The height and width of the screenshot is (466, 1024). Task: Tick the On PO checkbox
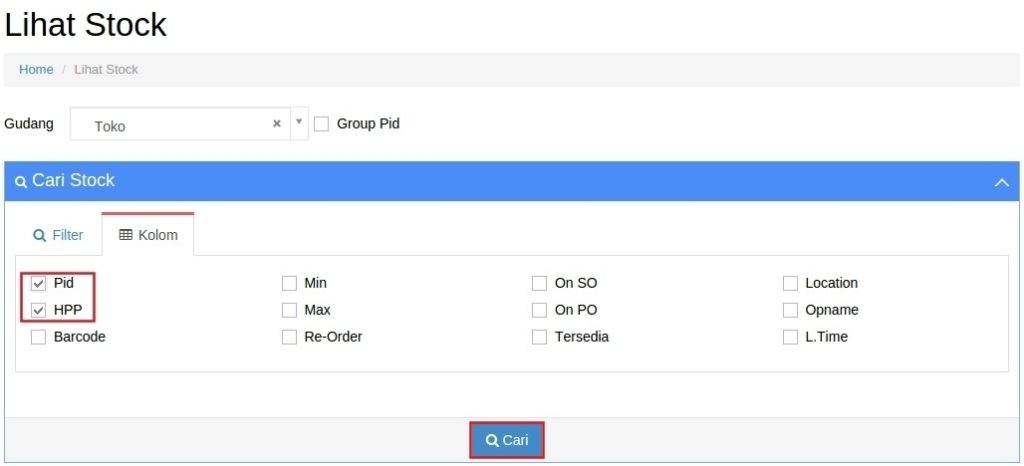[x=539, y=311]
